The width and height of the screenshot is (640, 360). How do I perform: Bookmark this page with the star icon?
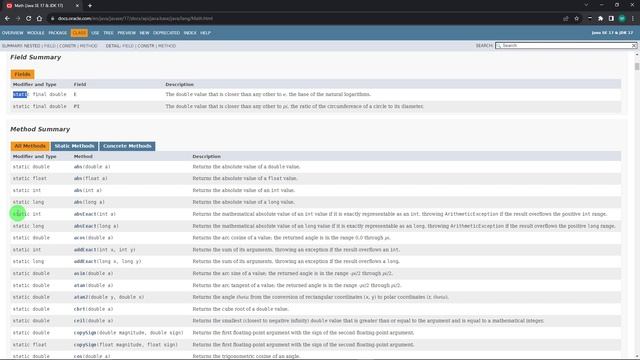[576, 18]
